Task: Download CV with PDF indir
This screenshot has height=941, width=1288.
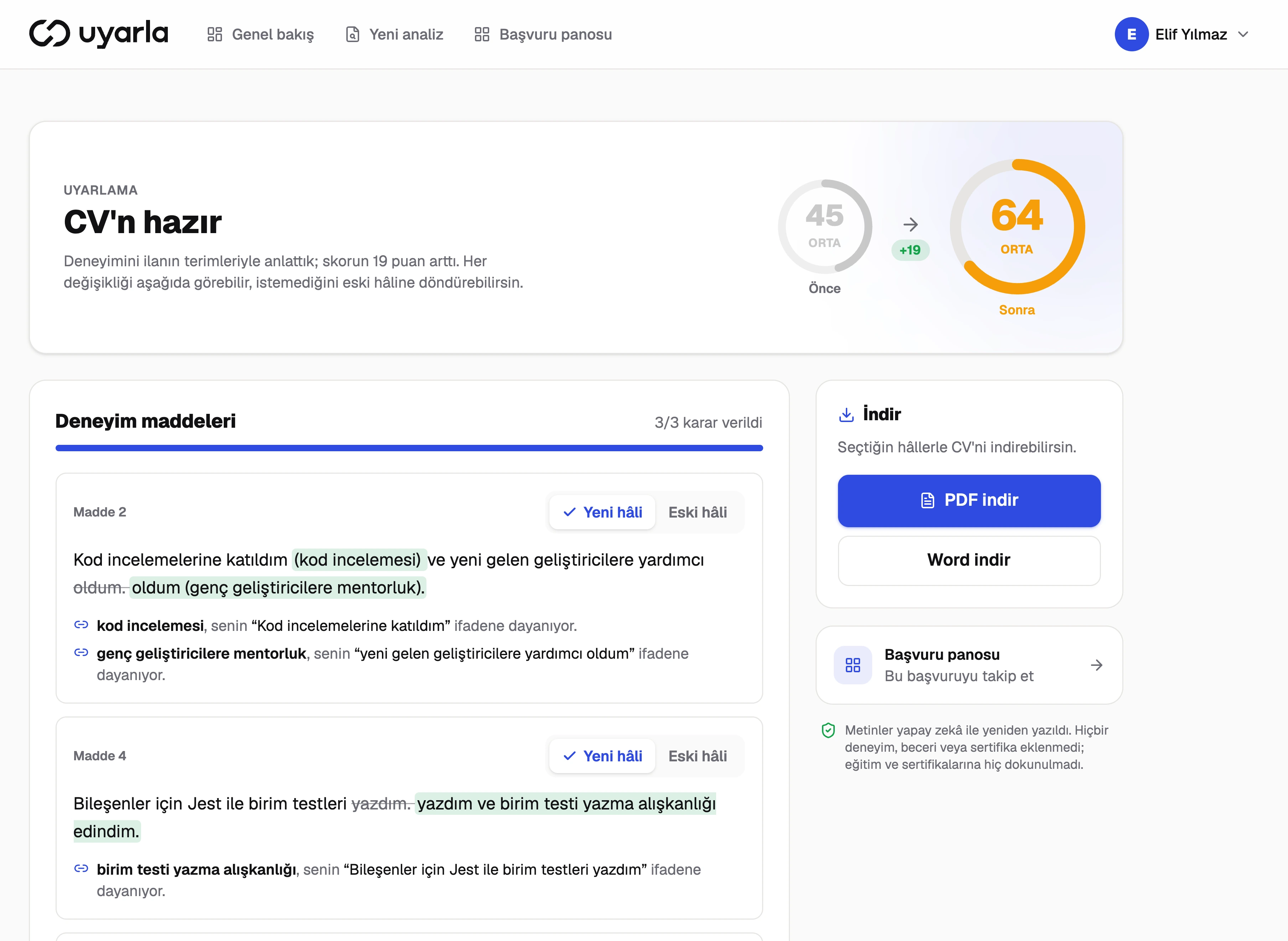Action: pos(969,500)
